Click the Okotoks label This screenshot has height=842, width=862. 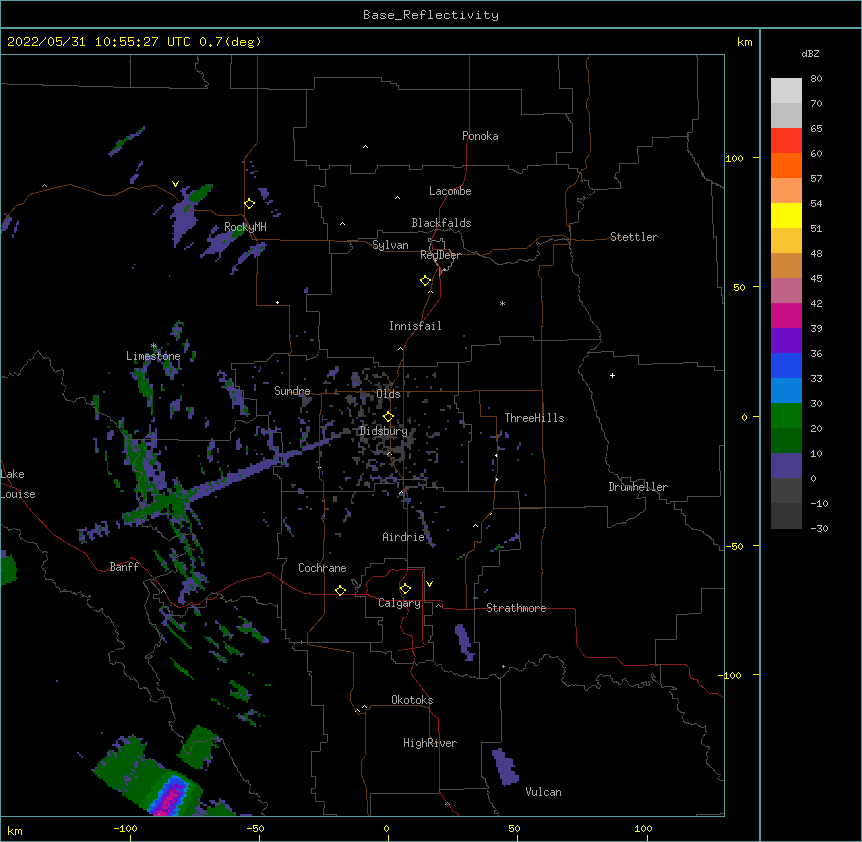tap(412, 700)
